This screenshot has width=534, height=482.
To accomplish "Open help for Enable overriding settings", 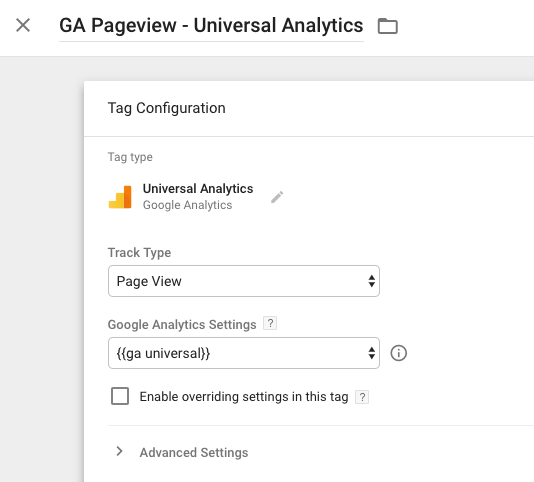I will click(362, 397).
